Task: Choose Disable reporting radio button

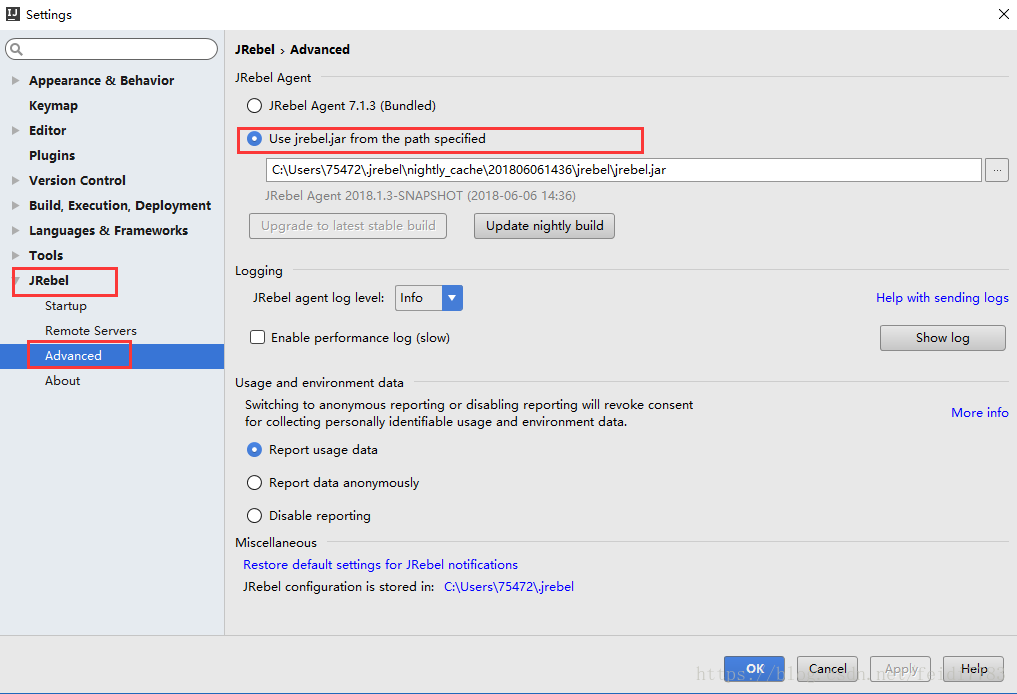Action: (x=255, y=516)
